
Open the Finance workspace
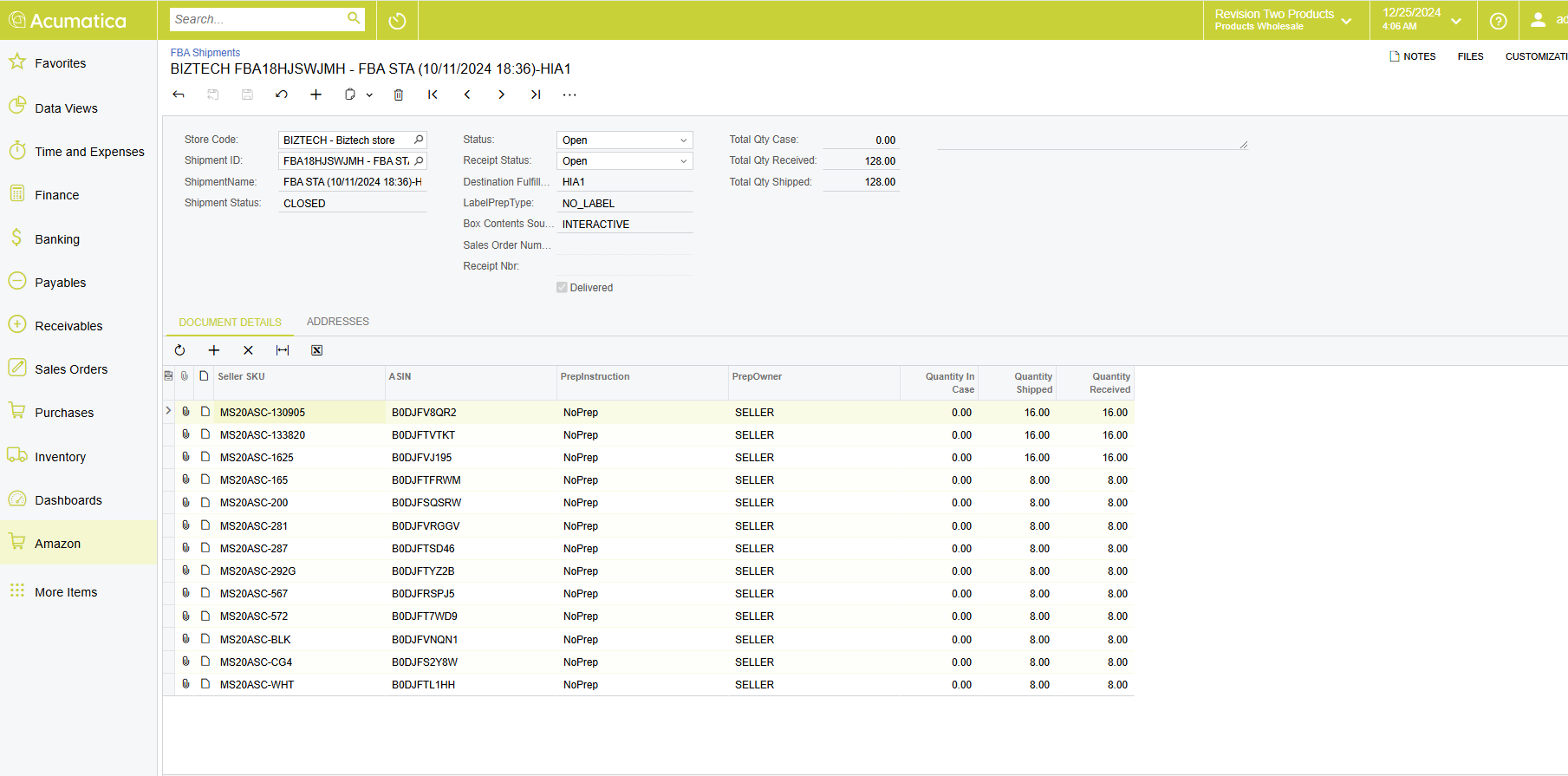pos(78,195)
